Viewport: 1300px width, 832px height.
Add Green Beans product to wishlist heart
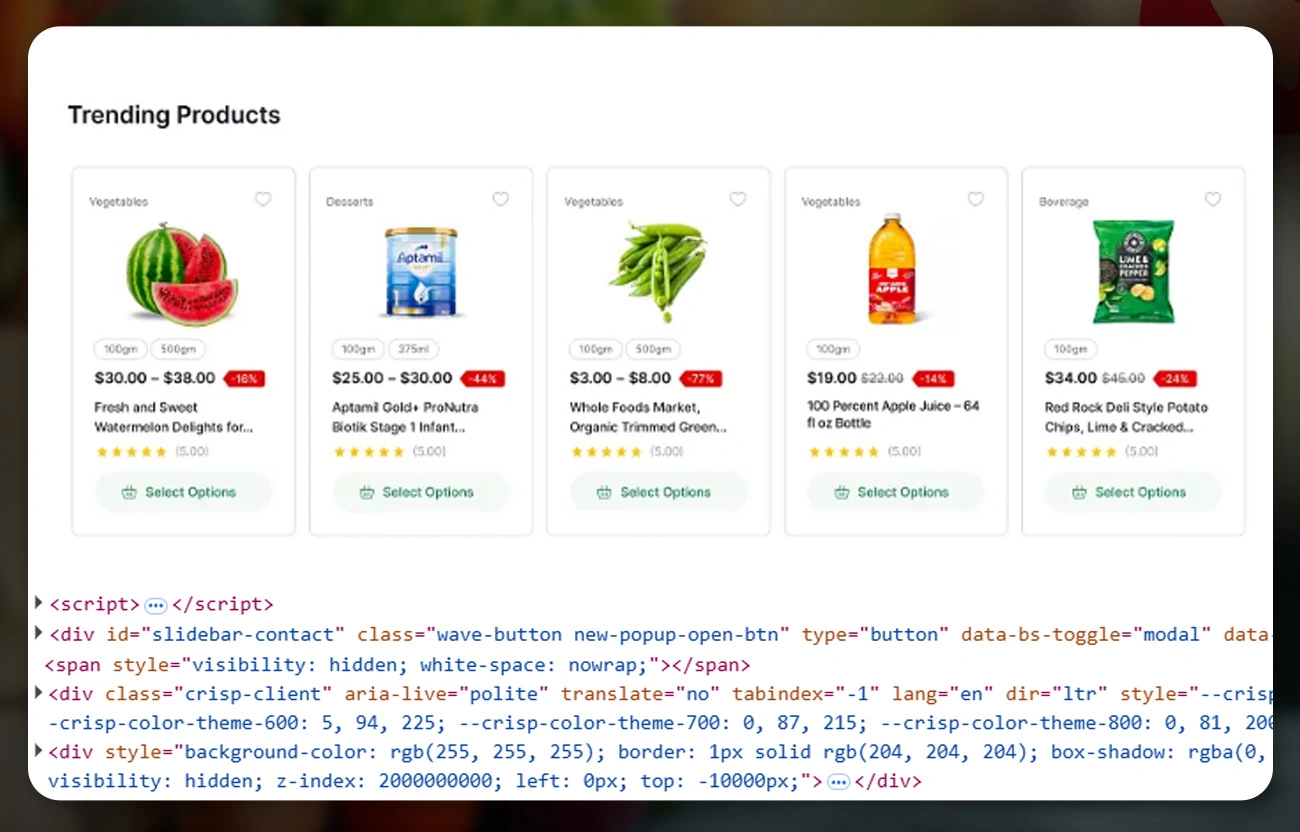pyautogui.click(x=738, y=199)
